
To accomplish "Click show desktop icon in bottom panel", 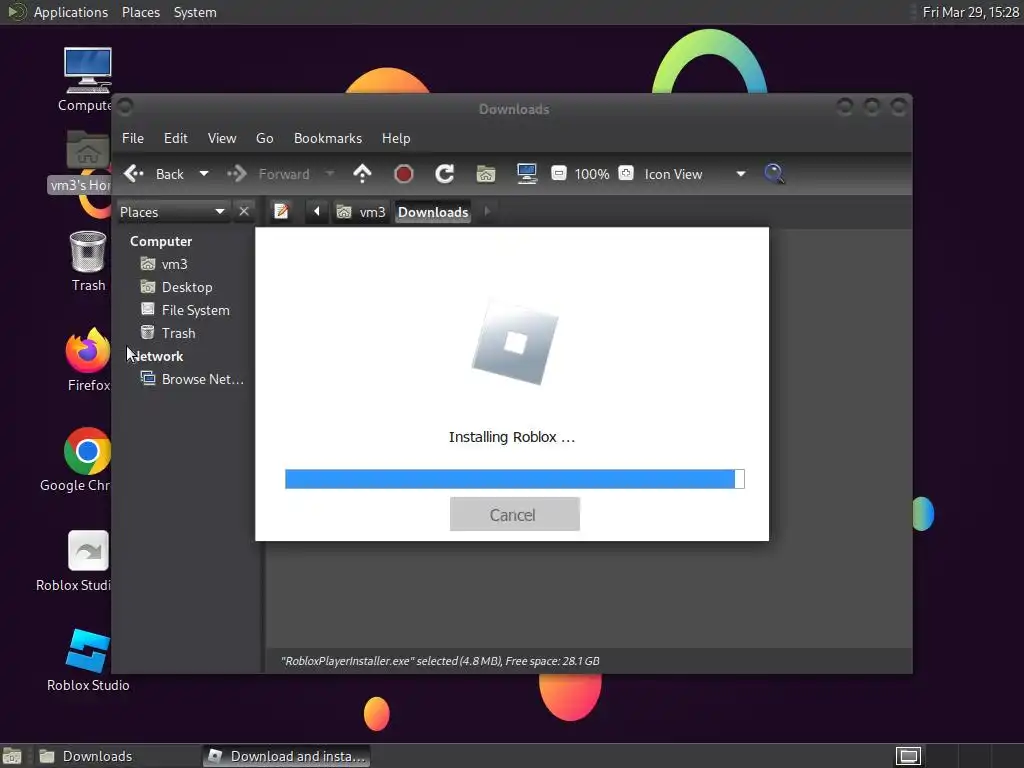I will click(12, 756).
